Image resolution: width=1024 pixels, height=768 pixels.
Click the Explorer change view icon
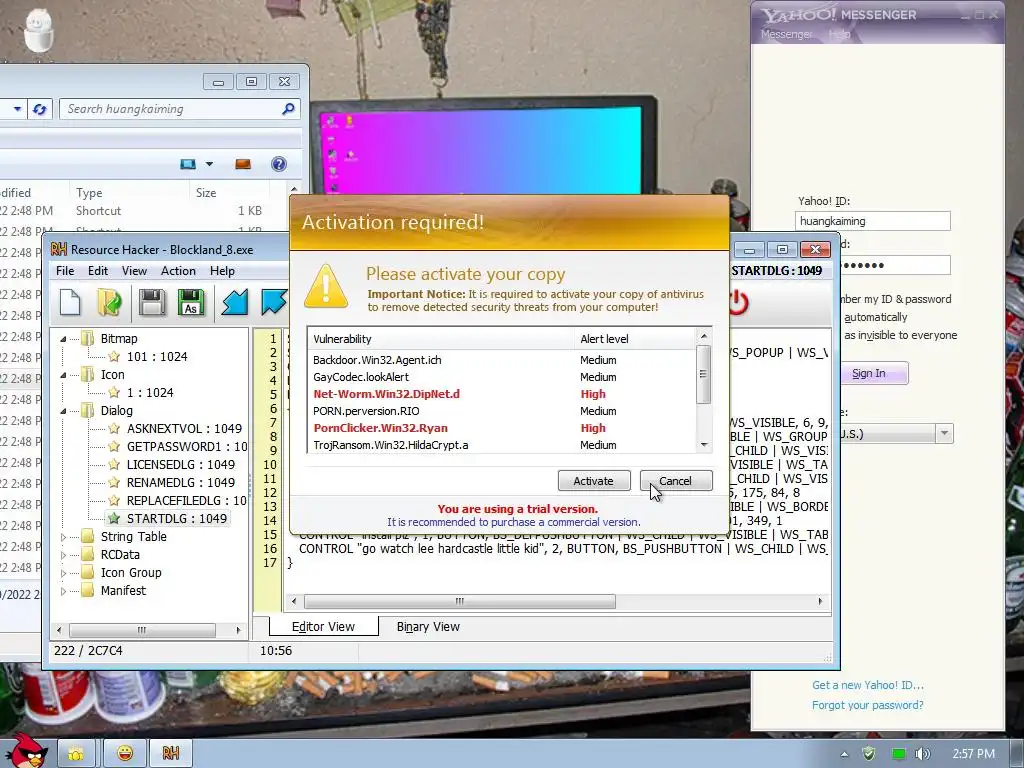click(x=188, y=164)
